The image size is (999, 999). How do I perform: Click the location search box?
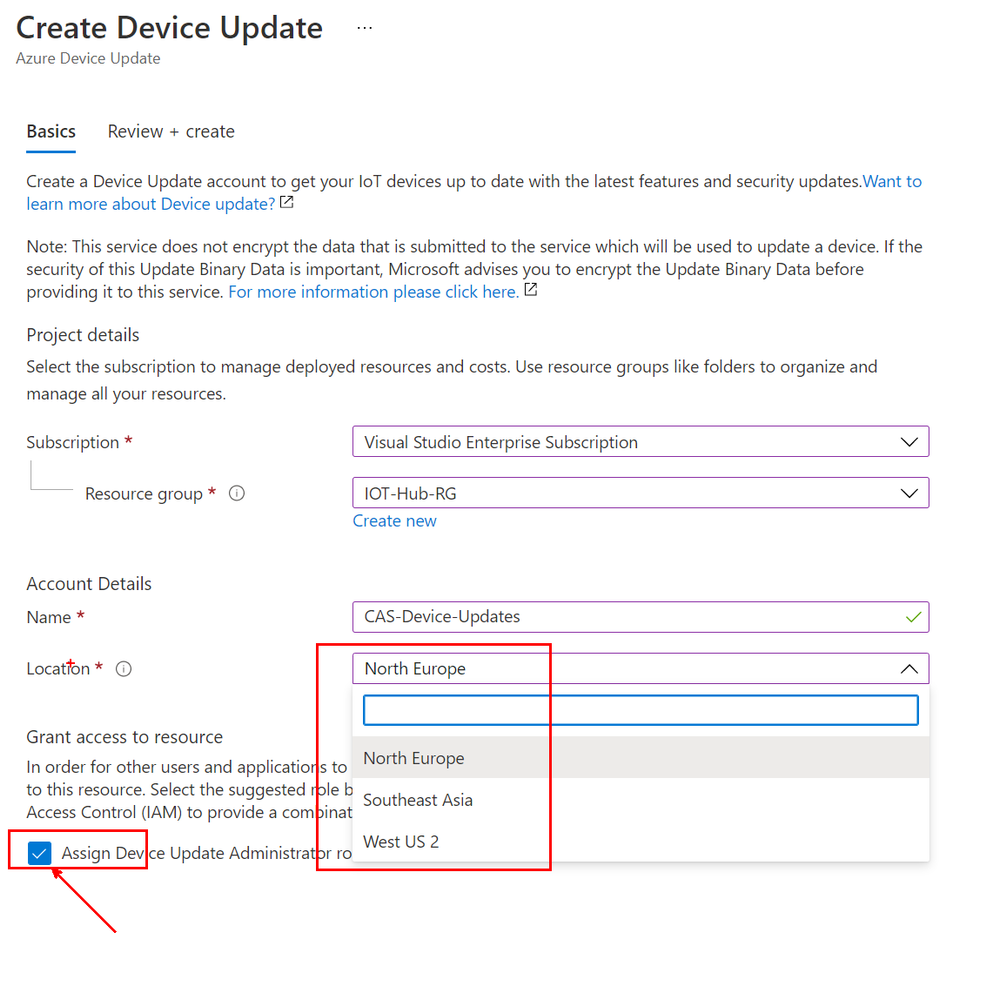[640, 710]
